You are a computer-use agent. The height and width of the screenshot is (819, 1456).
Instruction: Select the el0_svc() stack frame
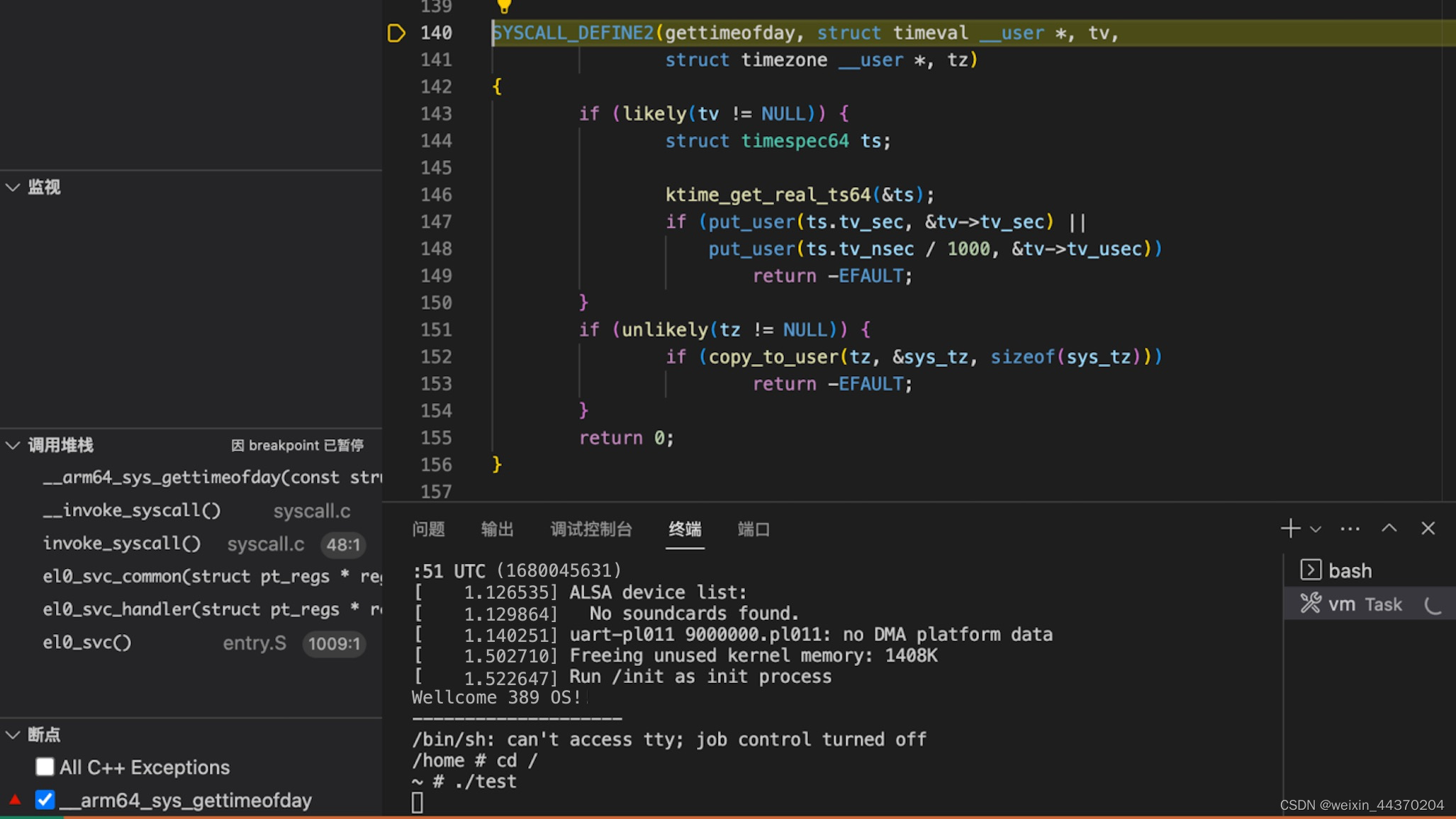pos(191,643)
